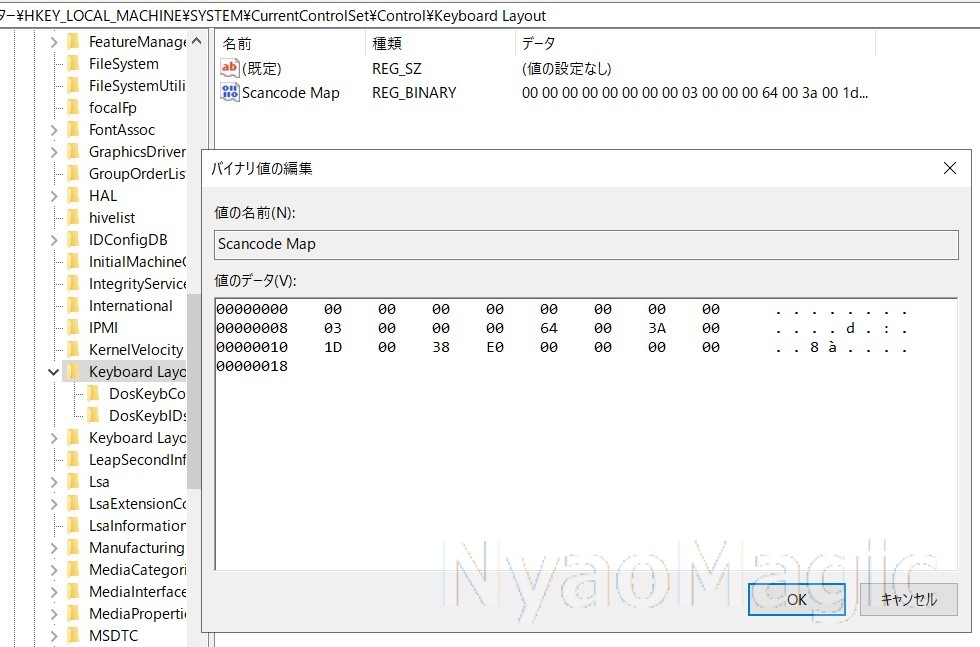The image size is (980, 647).
Task: Click the focalFp folder icon
Action: [73, 108]
